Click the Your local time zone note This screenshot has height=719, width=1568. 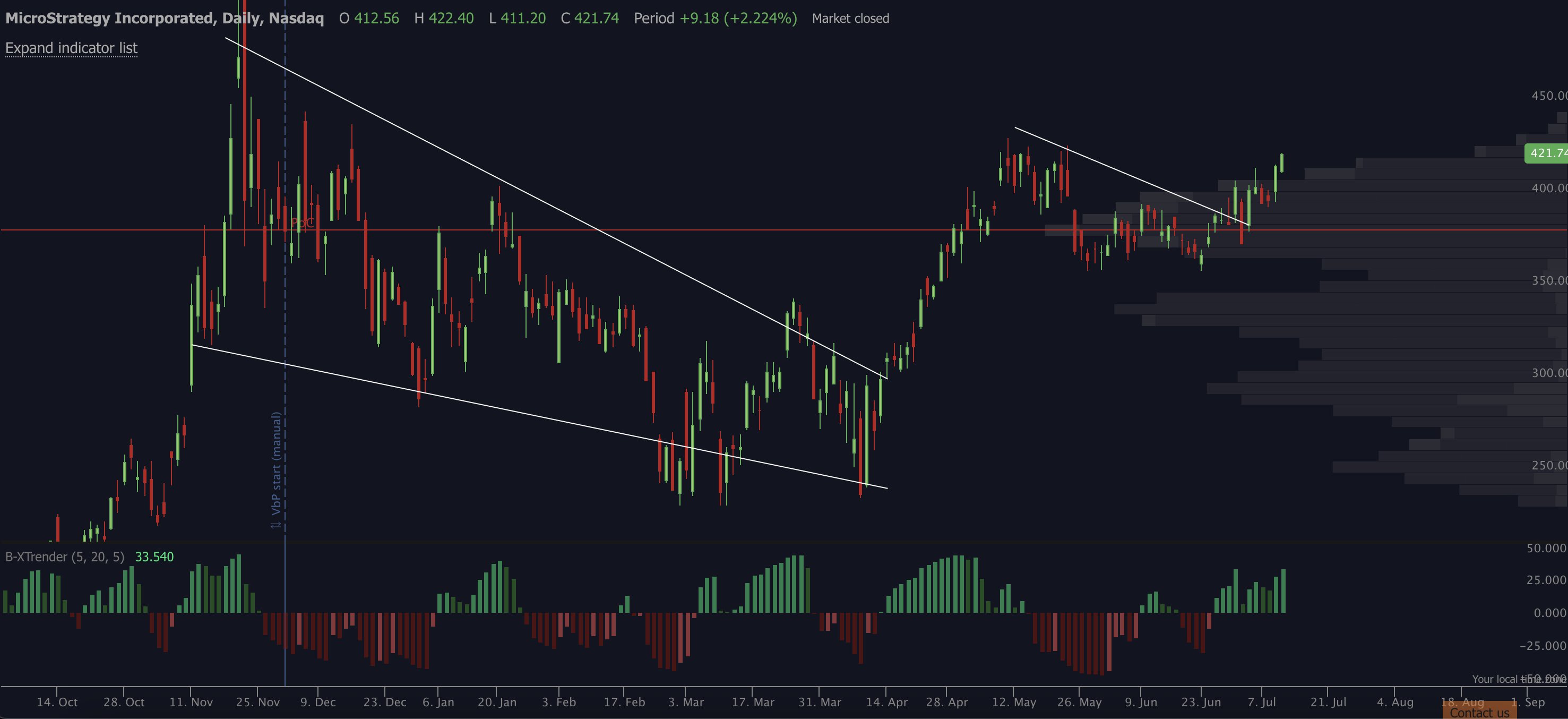point(1519,679)
